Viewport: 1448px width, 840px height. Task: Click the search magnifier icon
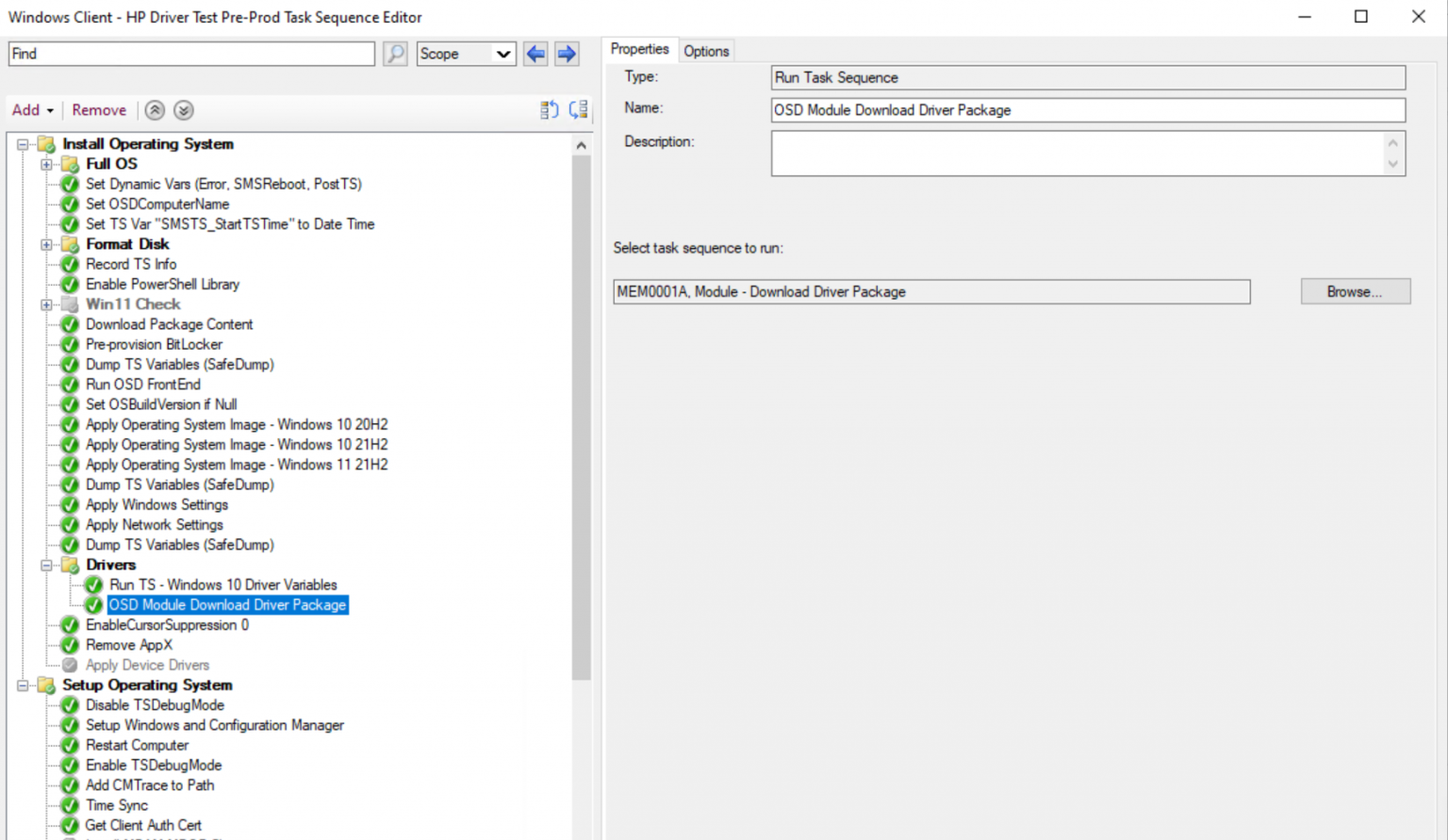395,54
